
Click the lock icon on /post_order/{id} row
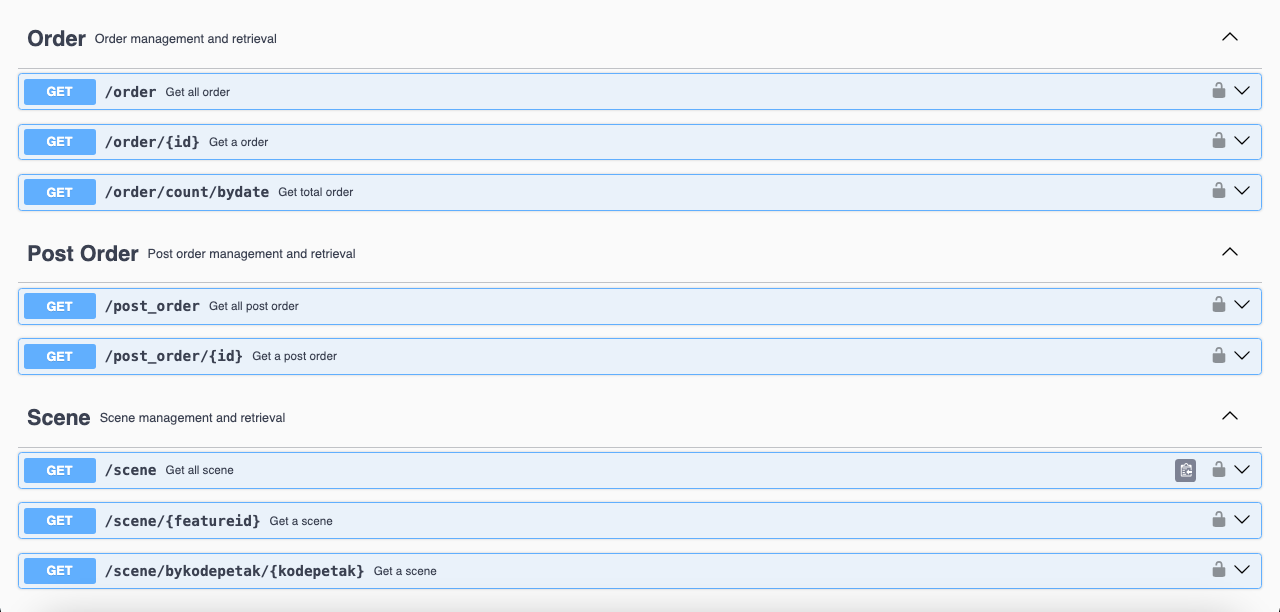click(1218, 355)
